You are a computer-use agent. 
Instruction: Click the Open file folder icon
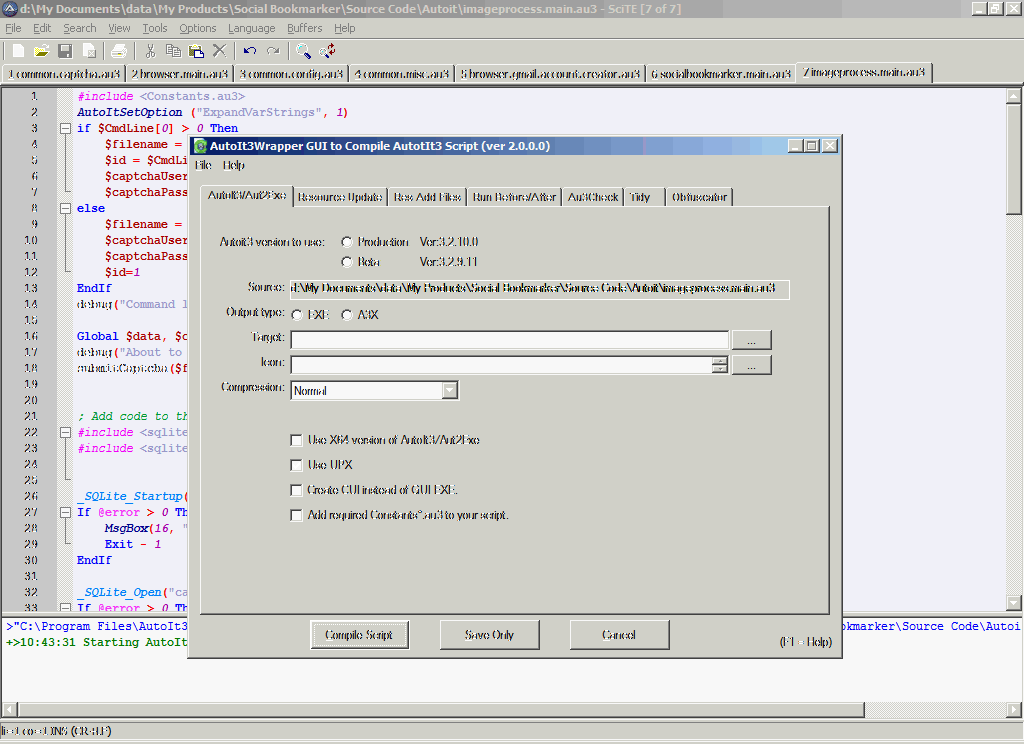coord(41,51)
